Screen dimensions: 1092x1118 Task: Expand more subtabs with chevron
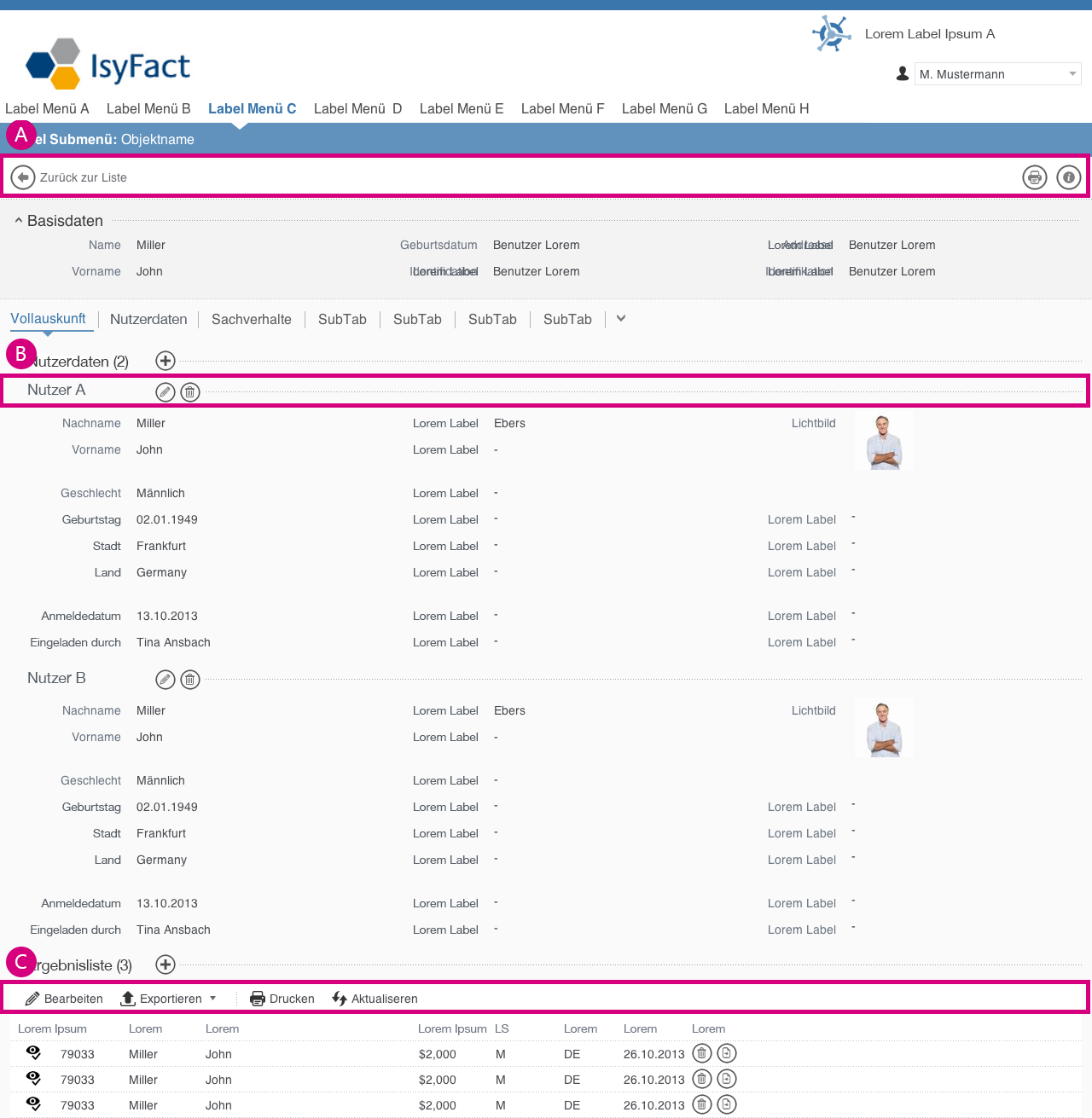[x=621, y=318]
